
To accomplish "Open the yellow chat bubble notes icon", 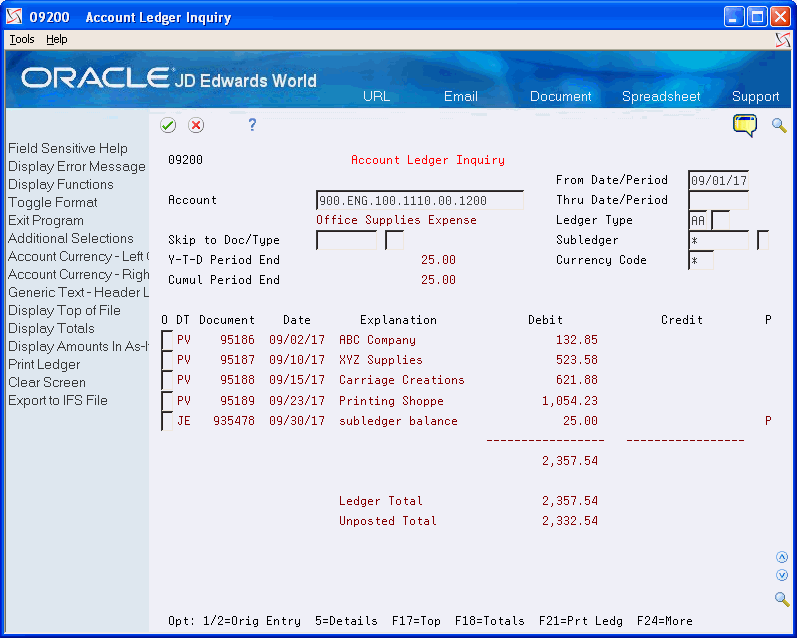I will click(x=745, y=125).
